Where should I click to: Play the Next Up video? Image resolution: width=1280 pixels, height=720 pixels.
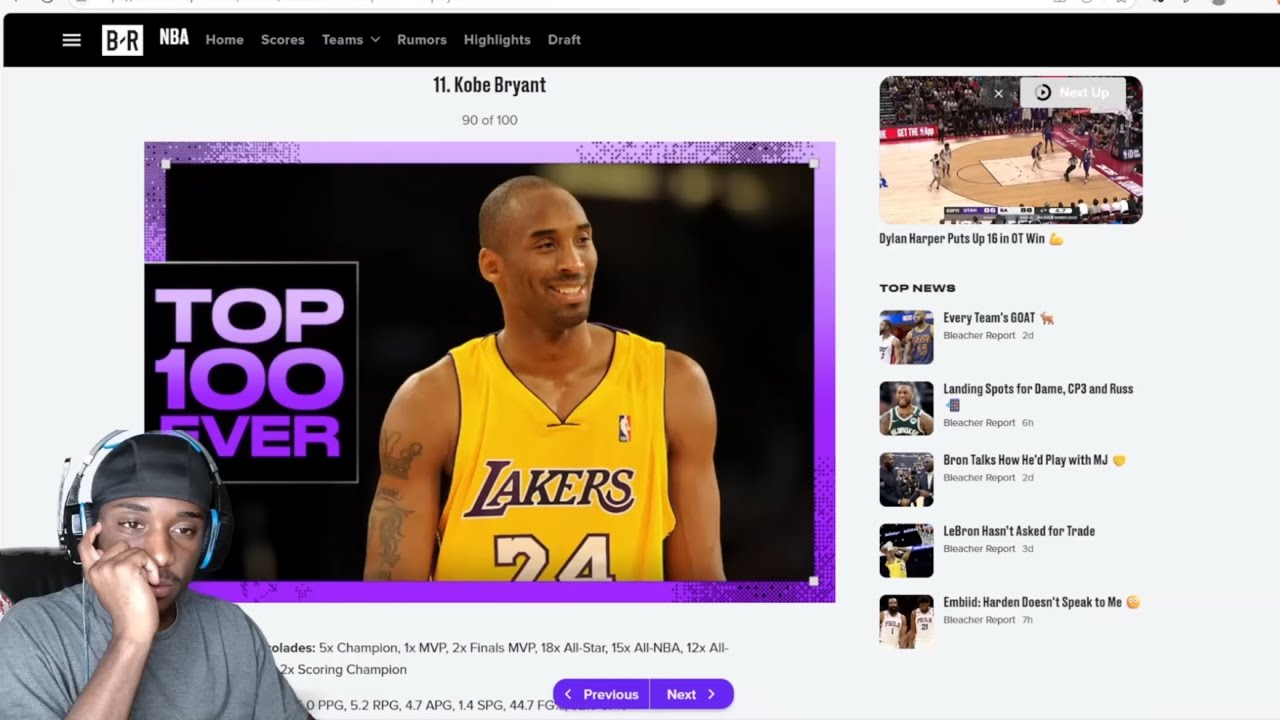(1072, 93)
